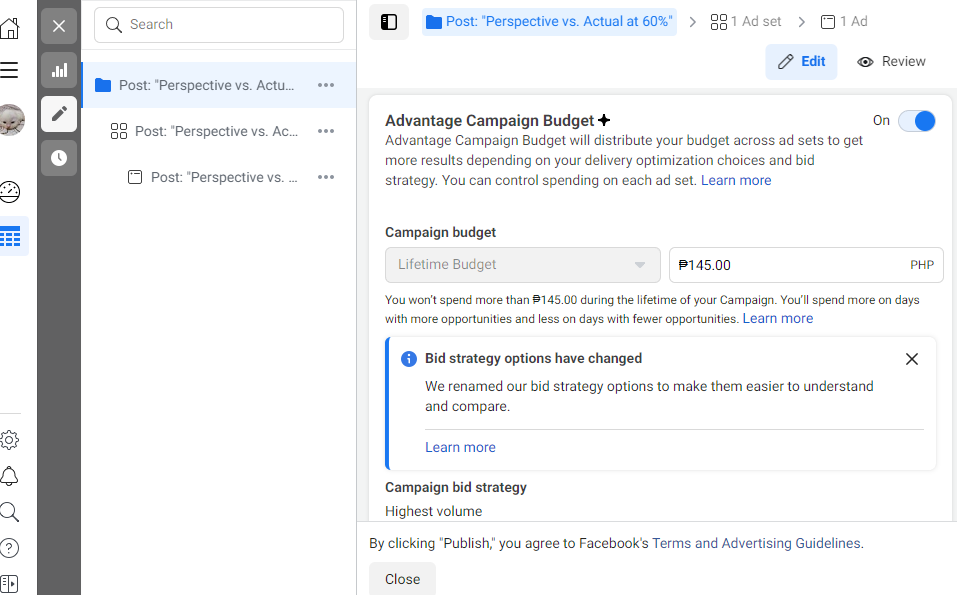Image resolution: width=957 pixels, height=595 pixels.
Task: Open the Ads Manager table grid icon
Action: tap(11, 237)
